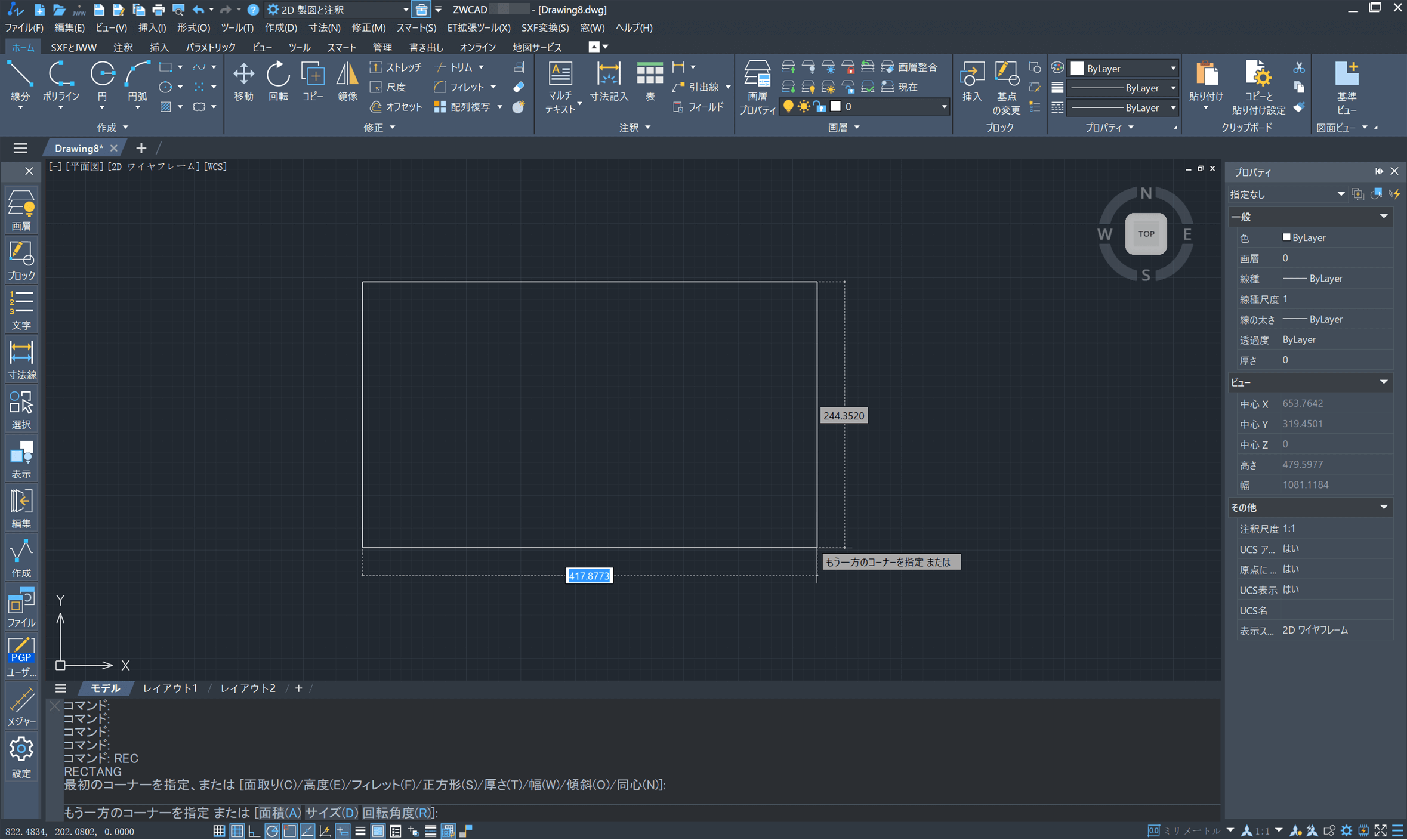The width and height of the screenshot is (1407, 840).
Task: Toggle polar tracking in status bar
Action: pyautogui.click(x=272, y=831)
